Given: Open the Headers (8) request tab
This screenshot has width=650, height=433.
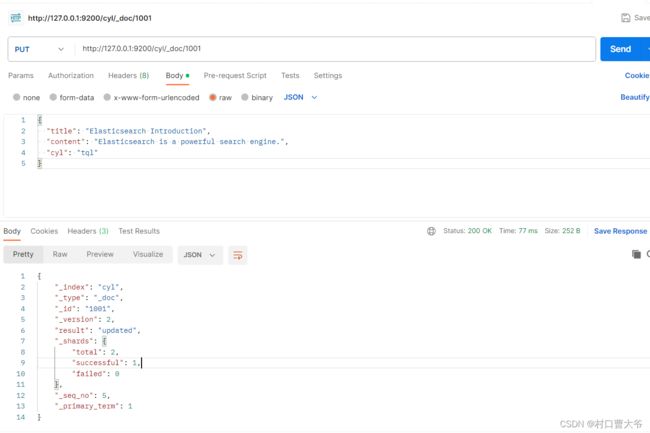Looking at the screenshot, I should click(x=129, y=75).
